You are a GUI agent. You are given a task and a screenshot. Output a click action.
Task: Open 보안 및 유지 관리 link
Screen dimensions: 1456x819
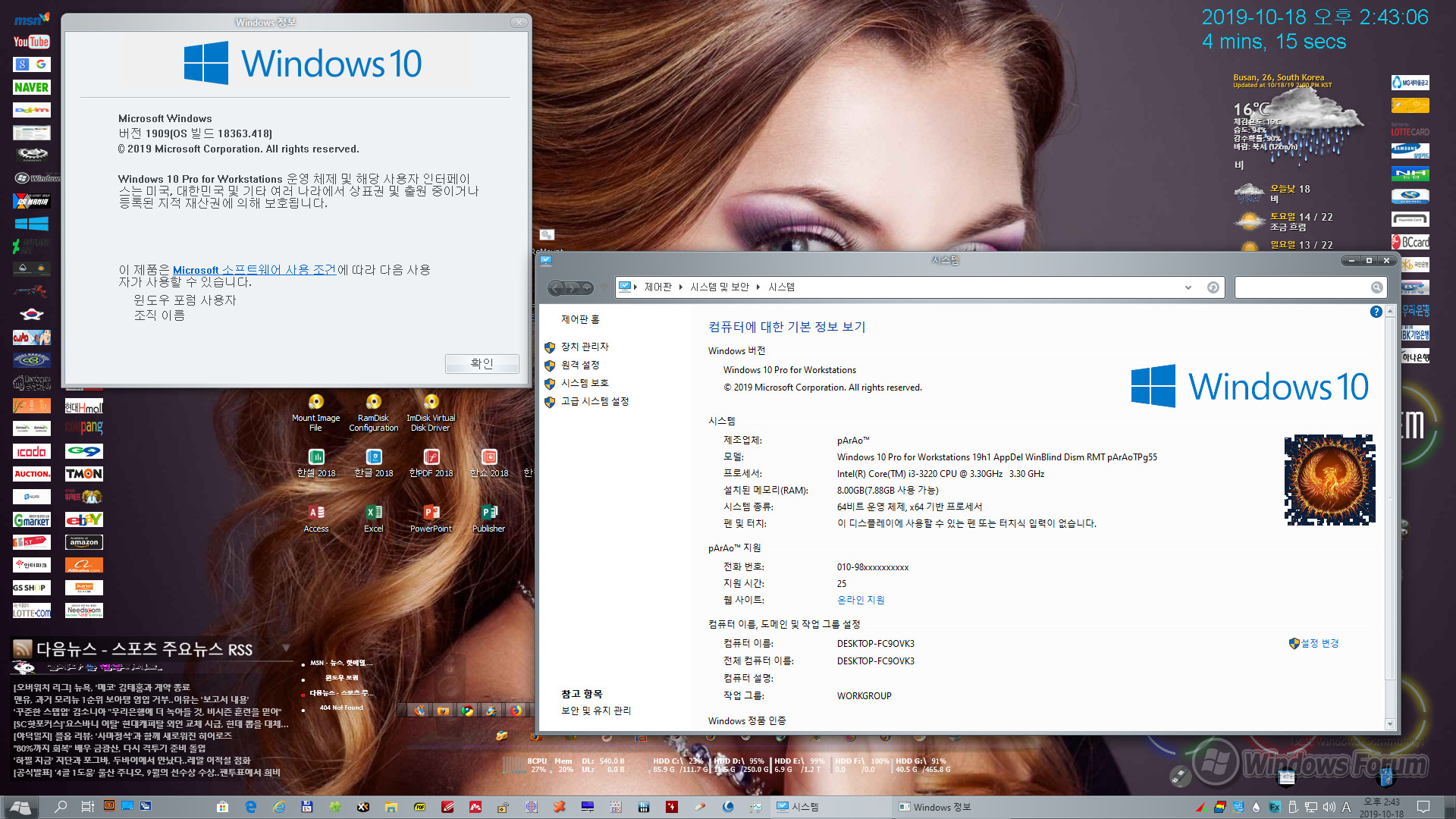click(x=595, y=711)
